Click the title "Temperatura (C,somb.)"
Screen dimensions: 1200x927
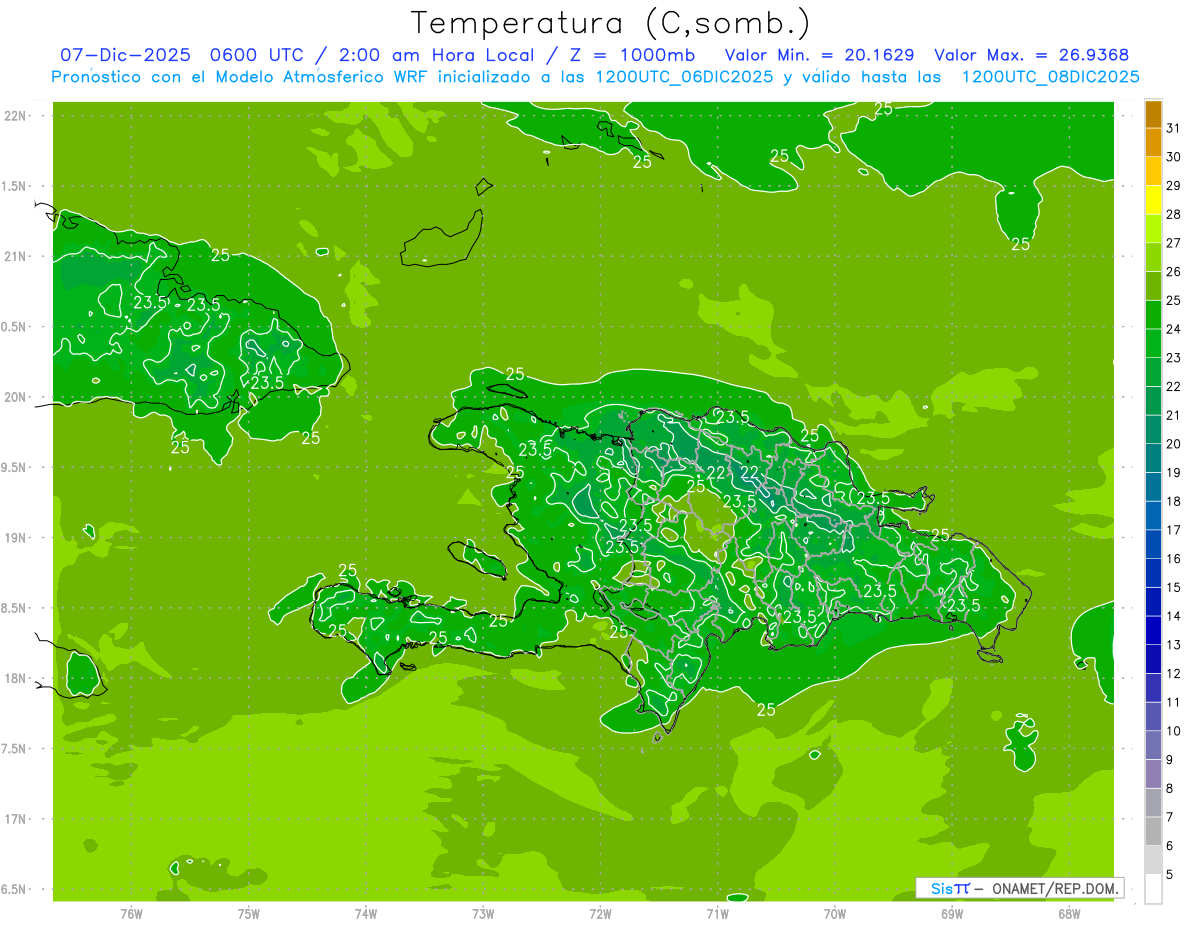click(x=611, y=22)
